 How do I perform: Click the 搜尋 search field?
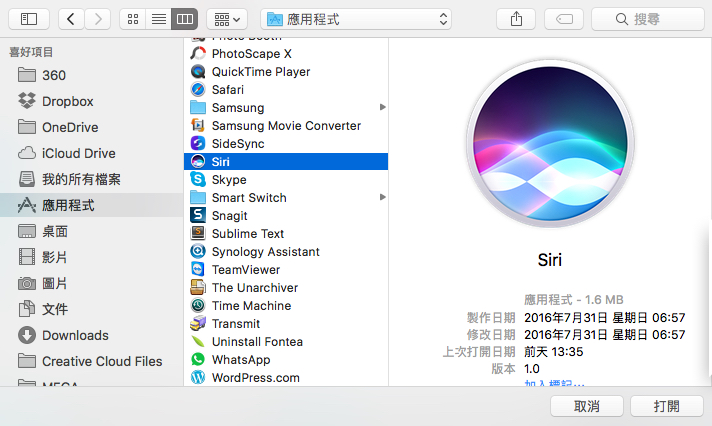tap(648, 19)
